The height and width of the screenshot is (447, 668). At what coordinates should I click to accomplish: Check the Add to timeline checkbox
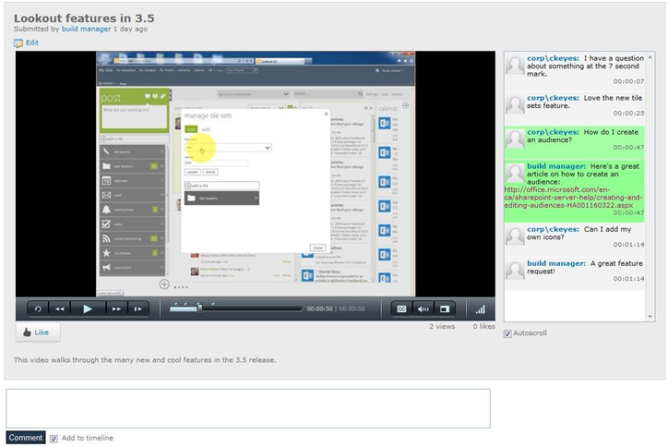coord(54,438)
